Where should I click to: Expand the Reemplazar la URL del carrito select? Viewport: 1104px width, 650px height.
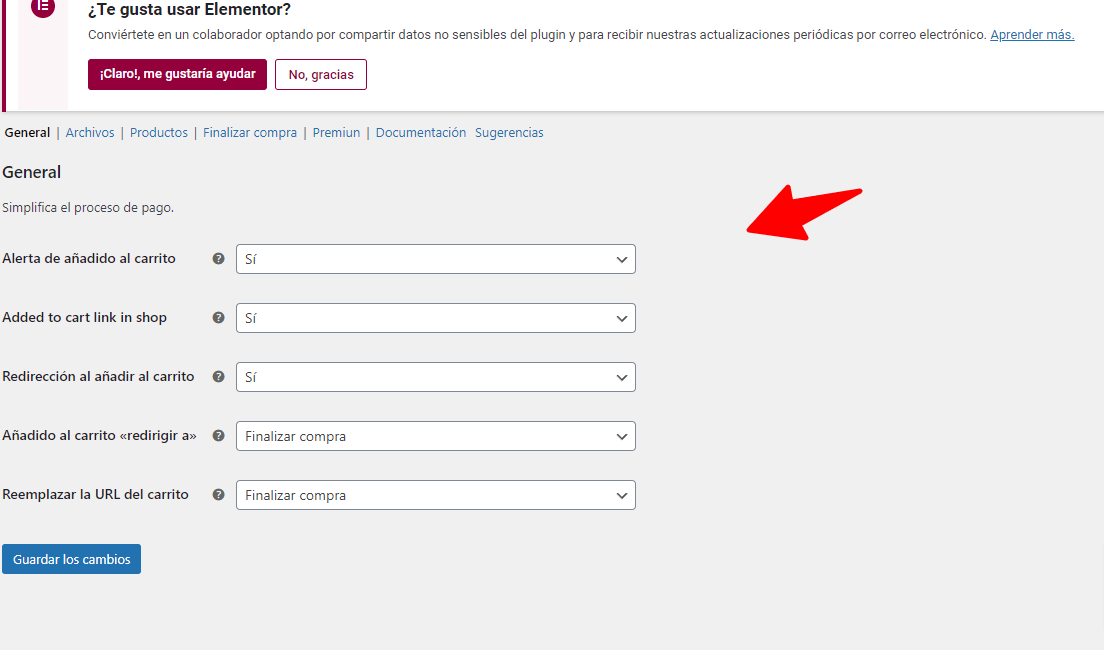pyautogui.click(x=435, y=495)
